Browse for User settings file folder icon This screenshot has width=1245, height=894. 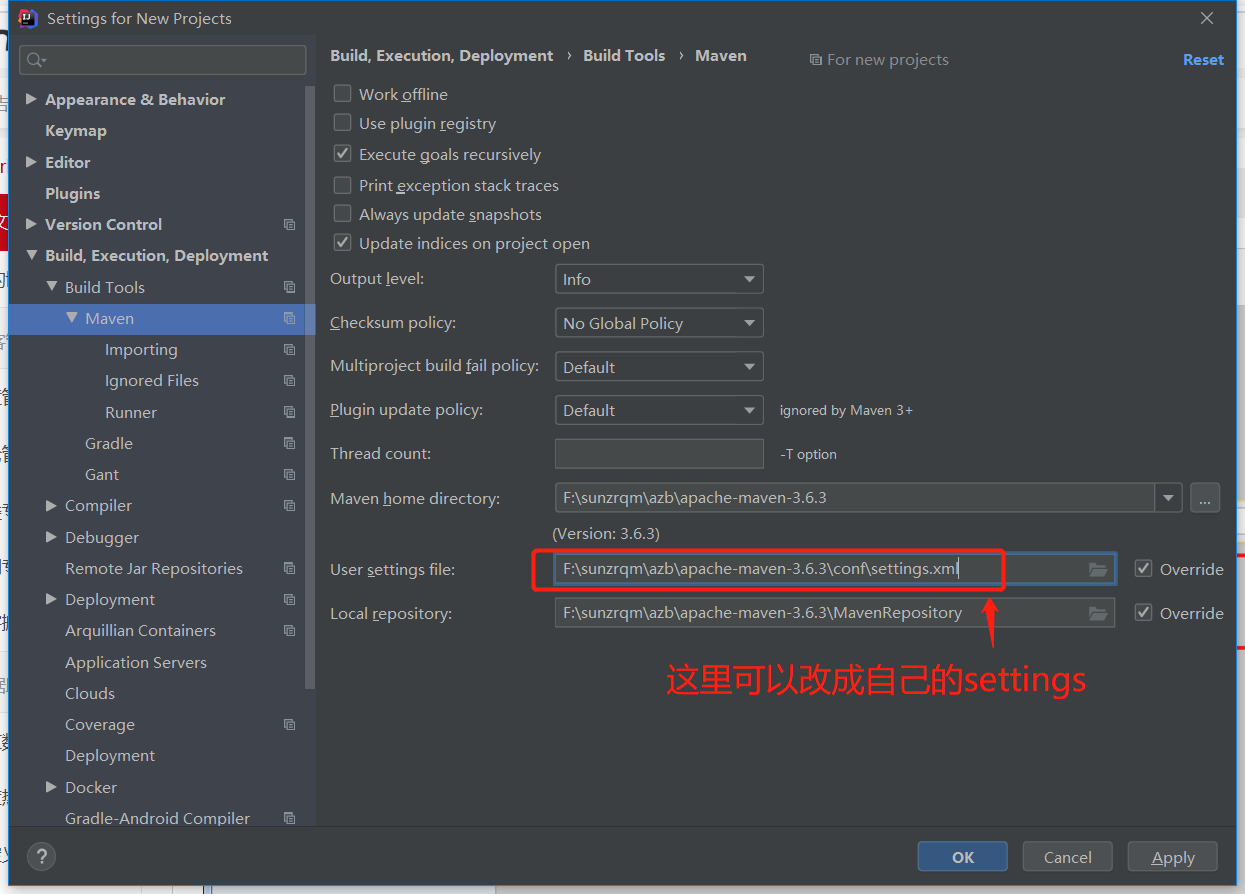click(x=1098, y=569)
